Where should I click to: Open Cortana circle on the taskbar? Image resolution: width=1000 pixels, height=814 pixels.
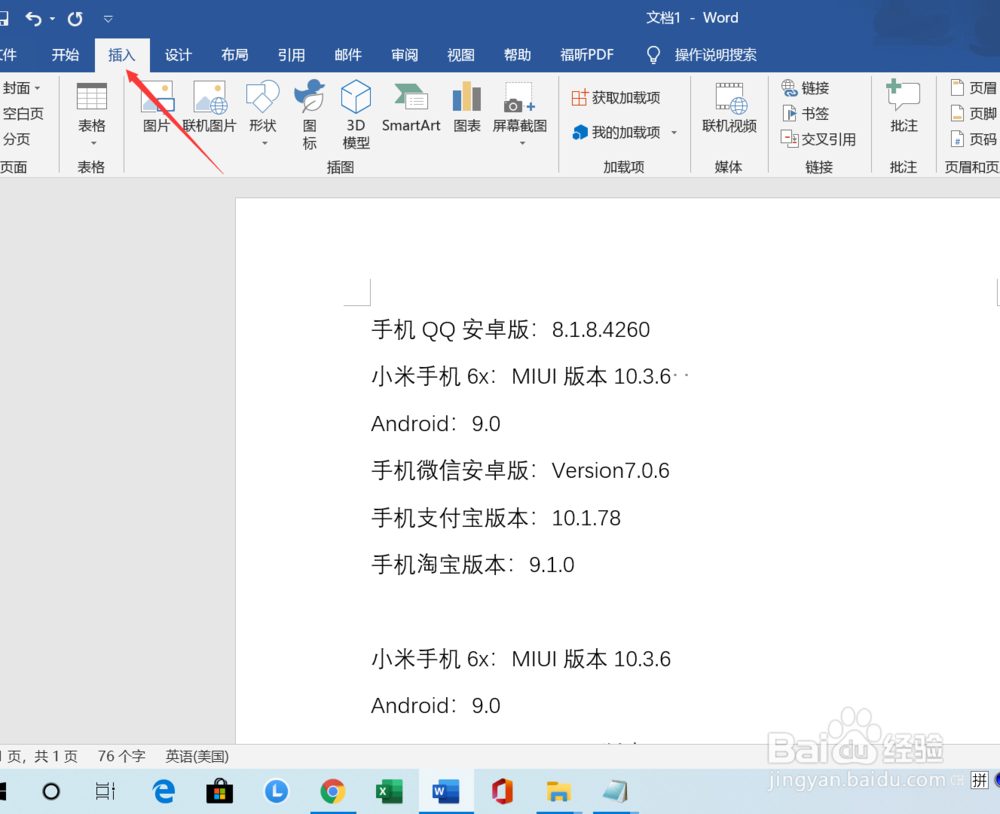coord(51,792)
